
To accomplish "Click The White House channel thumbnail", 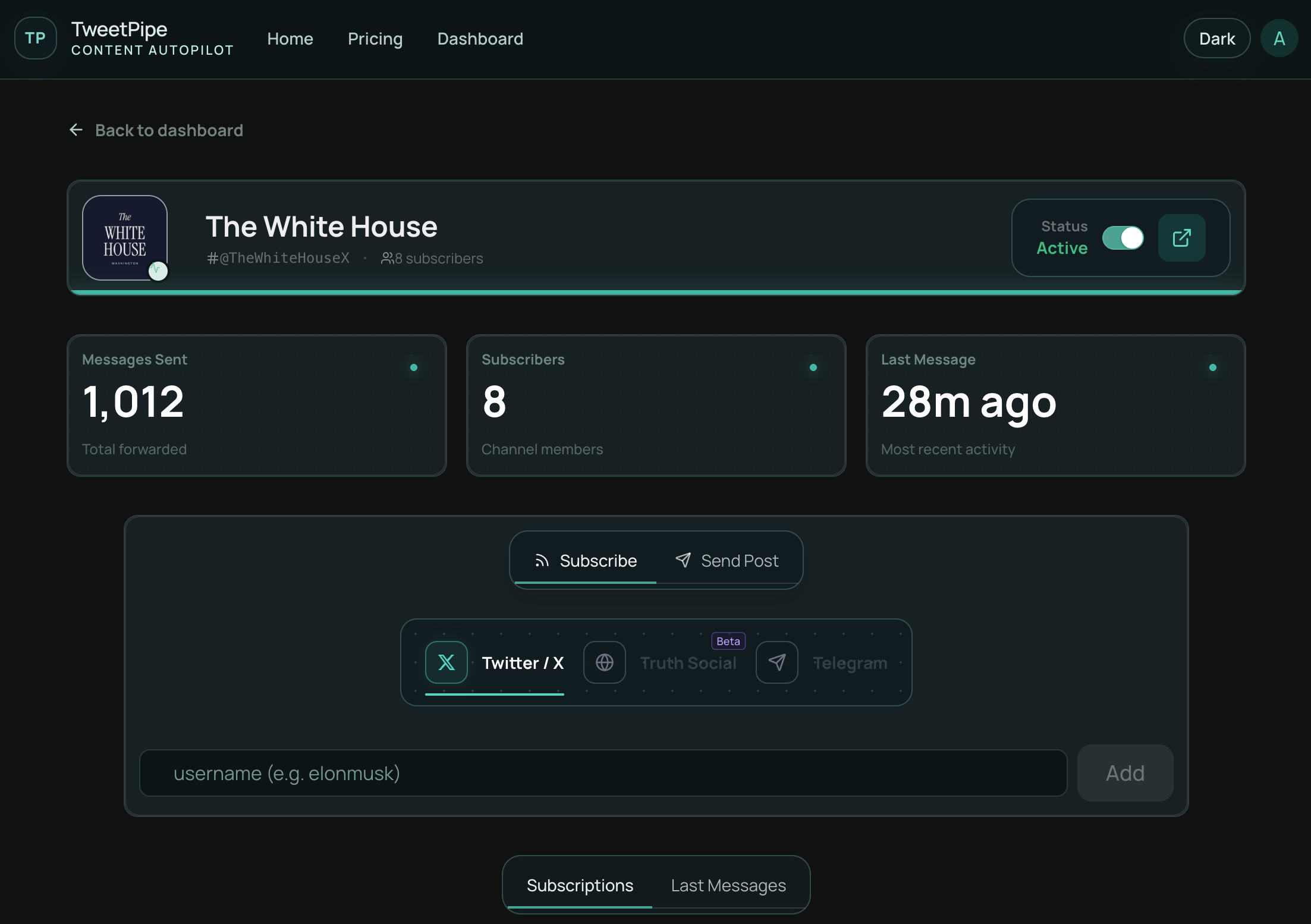I will tap(125, 238).
